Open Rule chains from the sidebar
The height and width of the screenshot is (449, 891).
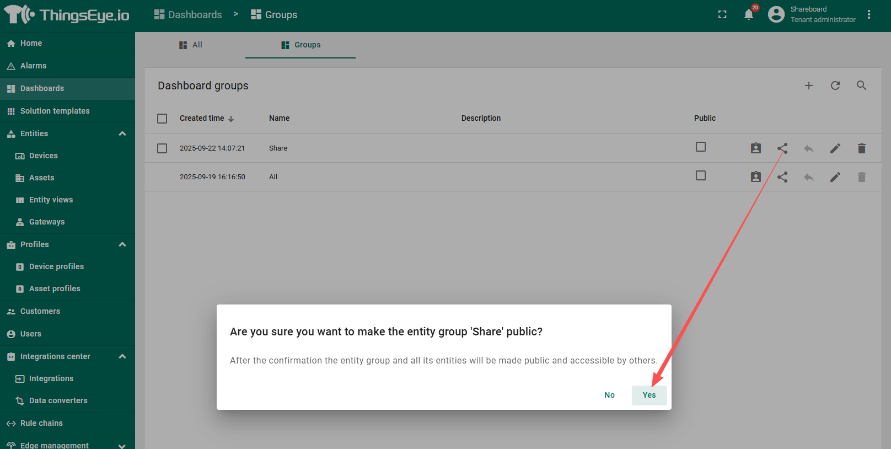point(41,423)
